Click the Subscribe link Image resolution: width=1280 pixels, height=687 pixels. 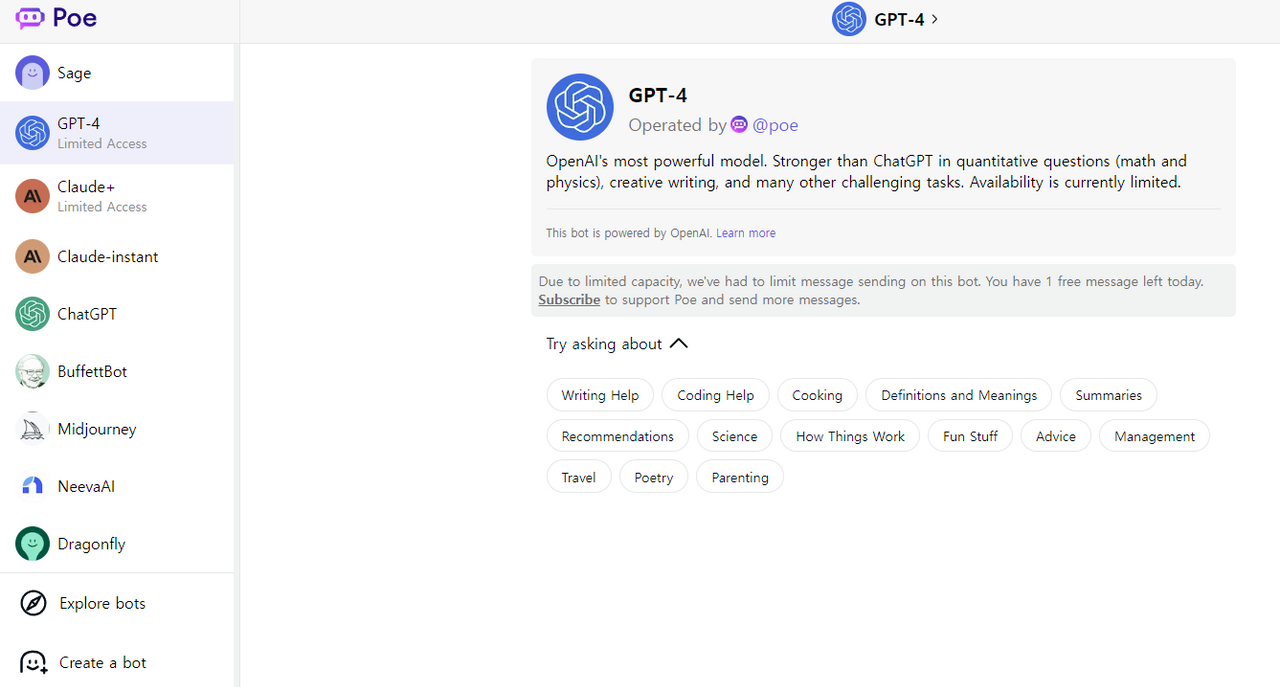tap(569, 300)
